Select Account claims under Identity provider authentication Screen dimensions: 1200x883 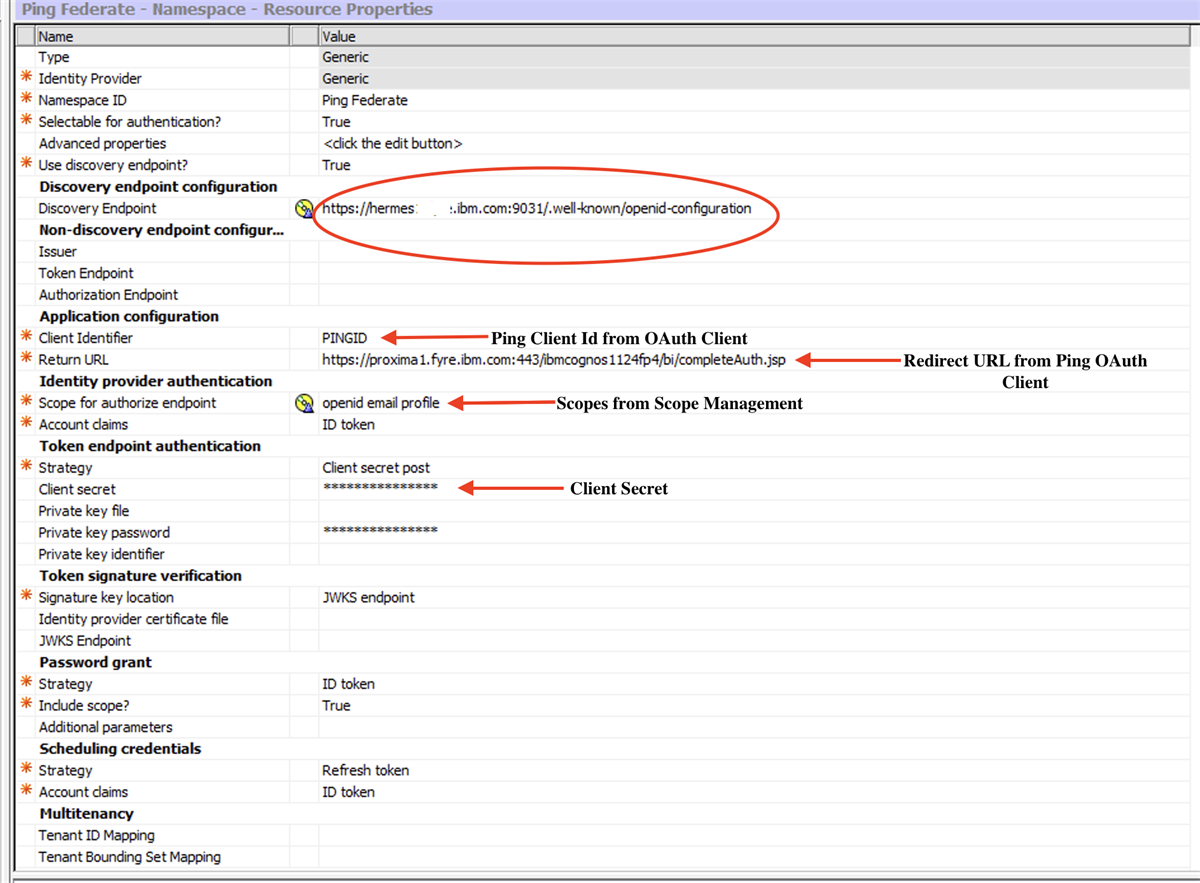83,425
